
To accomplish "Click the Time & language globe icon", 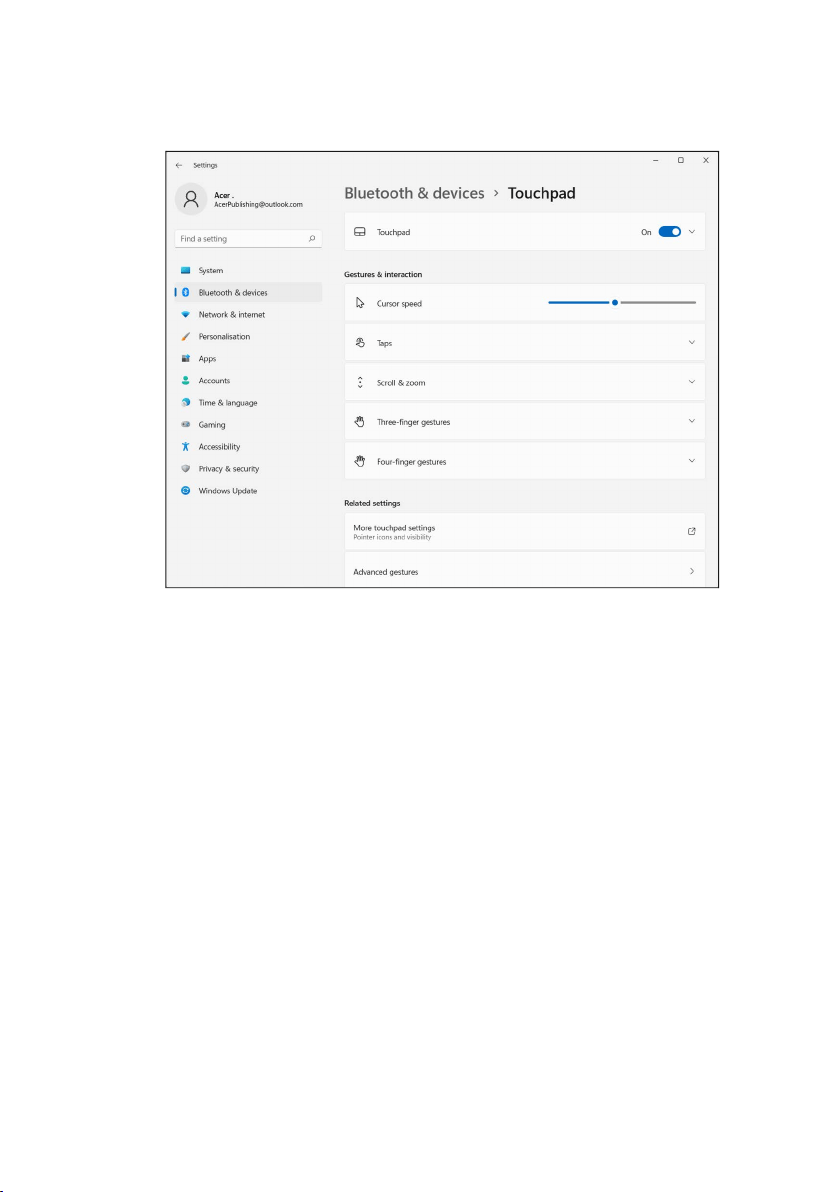I will (185, 402).
